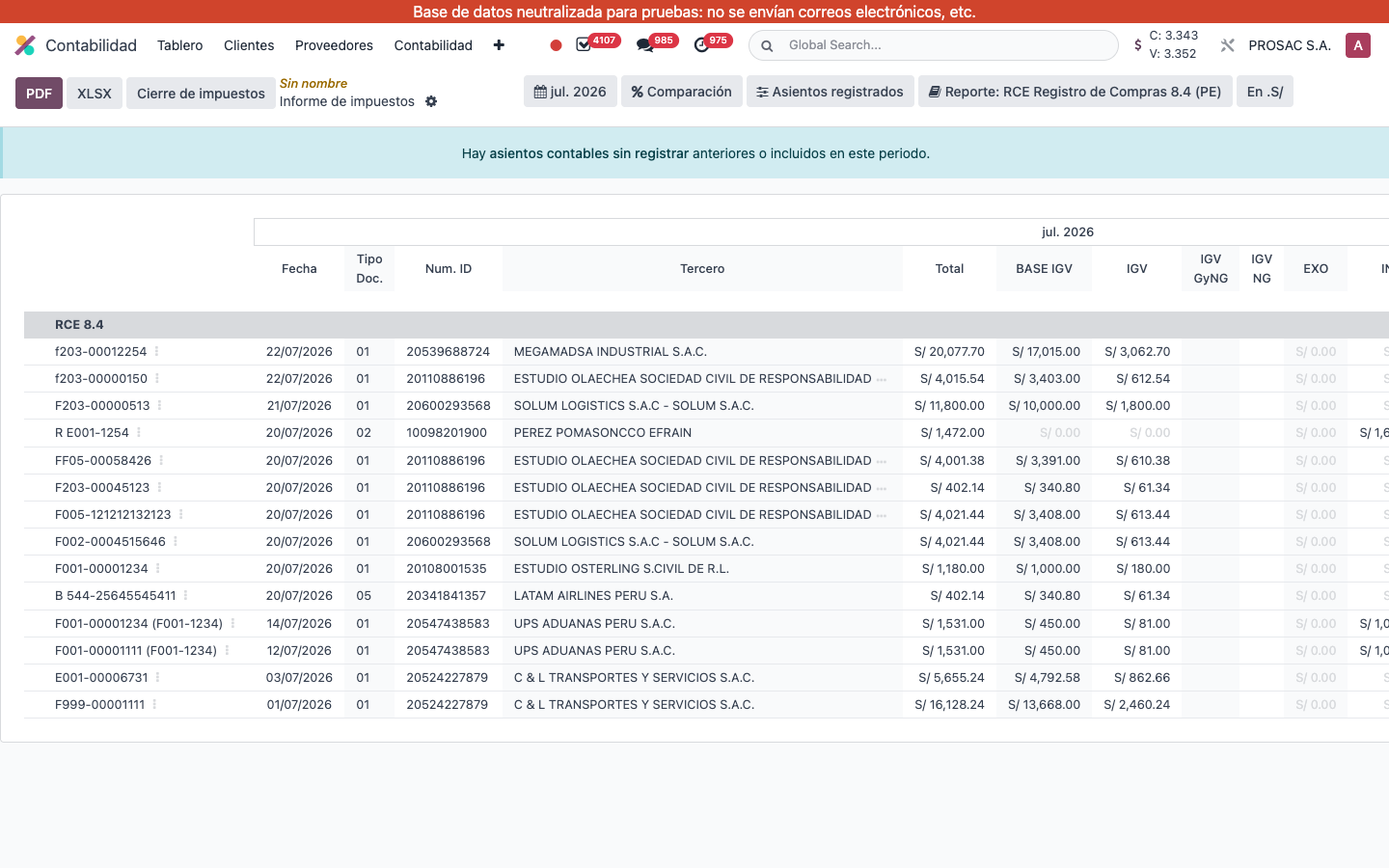Open the Comparación dropdown
The image size is (1389, 868).
(x=682, y=92)
